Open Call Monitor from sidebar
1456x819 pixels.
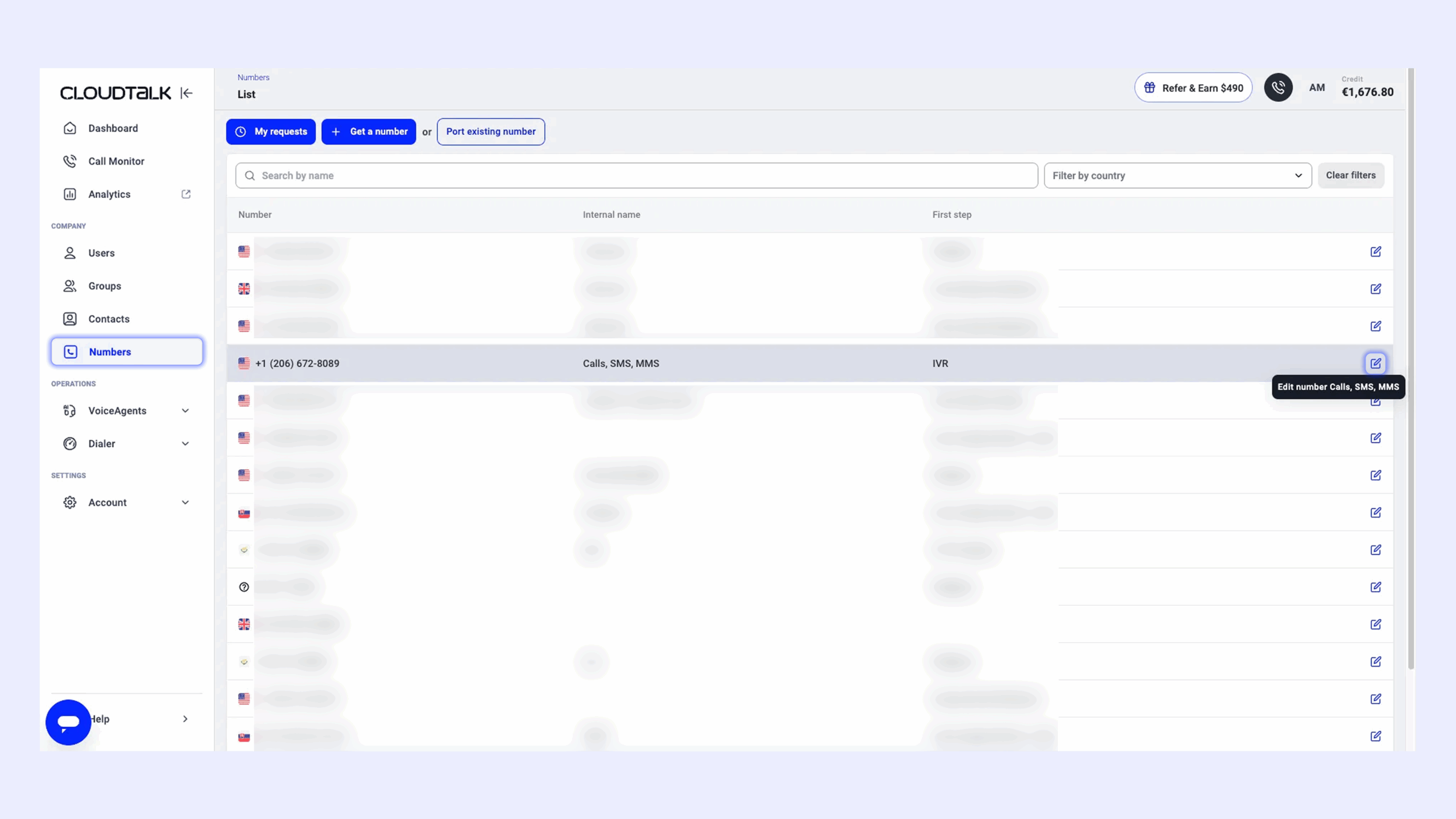click(116, 162)
